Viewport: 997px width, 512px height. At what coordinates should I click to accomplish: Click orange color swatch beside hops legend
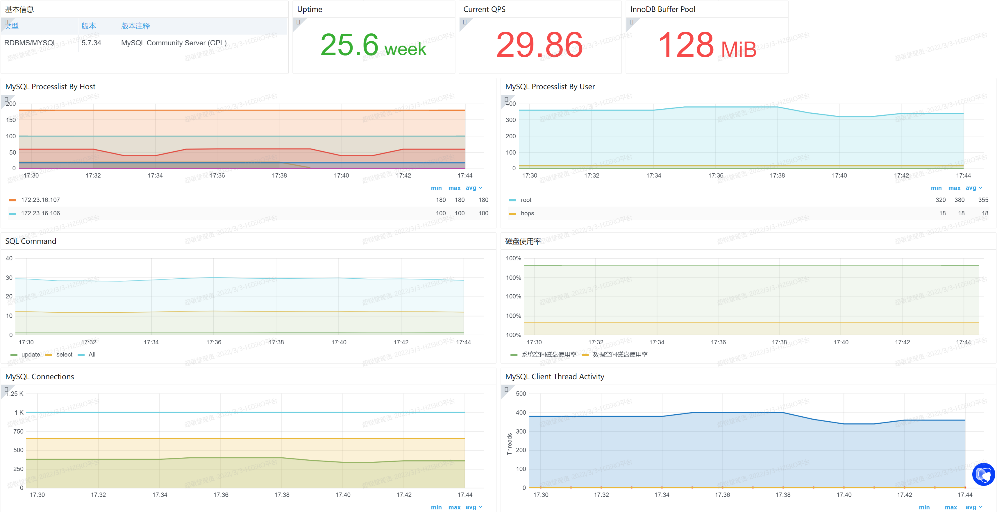coord(513,213)
